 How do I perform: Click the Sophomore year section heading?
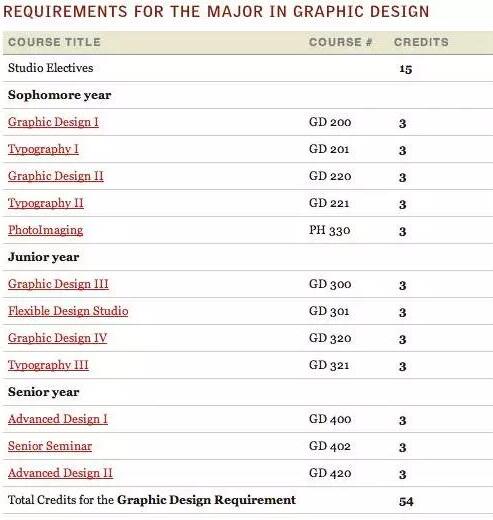pyautogui.click(x=60, y=95)
